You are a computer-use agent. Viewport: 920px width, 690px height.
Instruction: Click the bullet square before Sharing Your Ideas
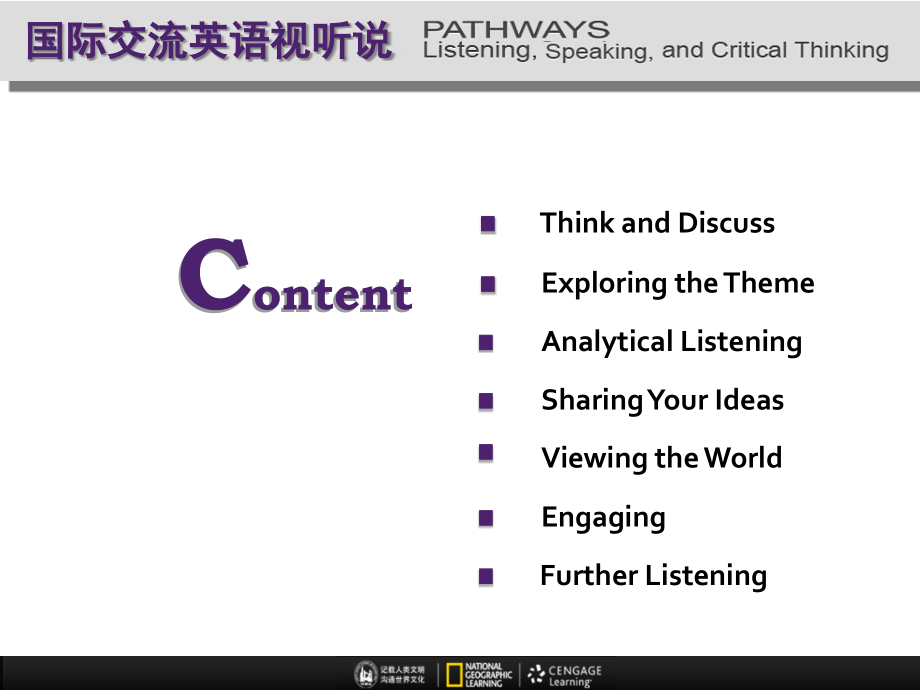click(486, 401)
